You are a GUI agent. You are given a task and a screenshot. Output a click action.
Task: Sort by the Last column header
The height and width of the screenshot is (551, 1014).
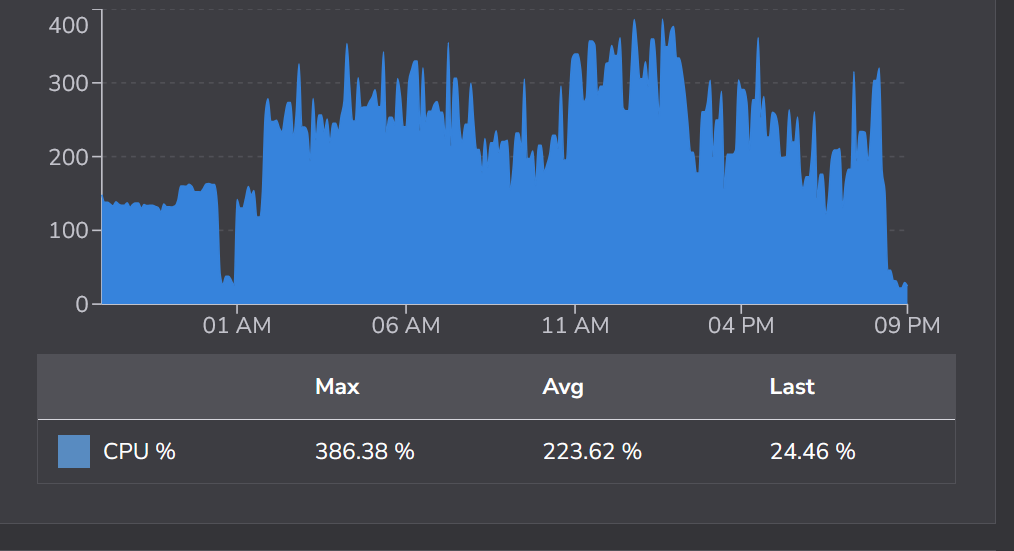pyautogui.click(x=792, y=386)
